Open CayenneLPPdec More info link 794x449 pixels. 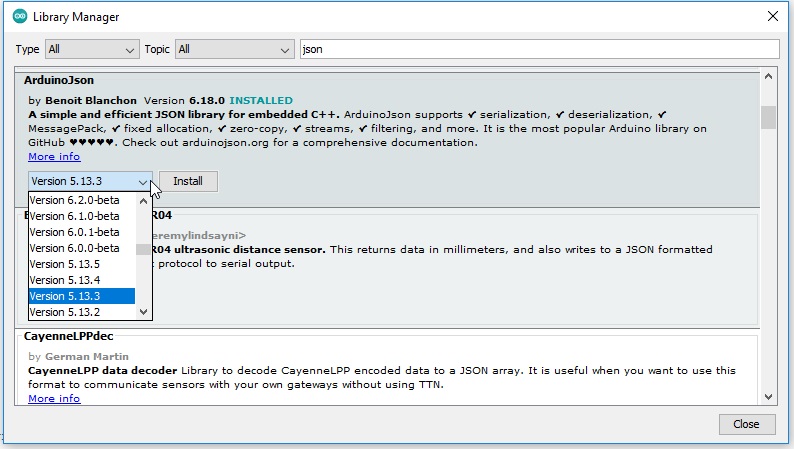[x=54, y=398]
